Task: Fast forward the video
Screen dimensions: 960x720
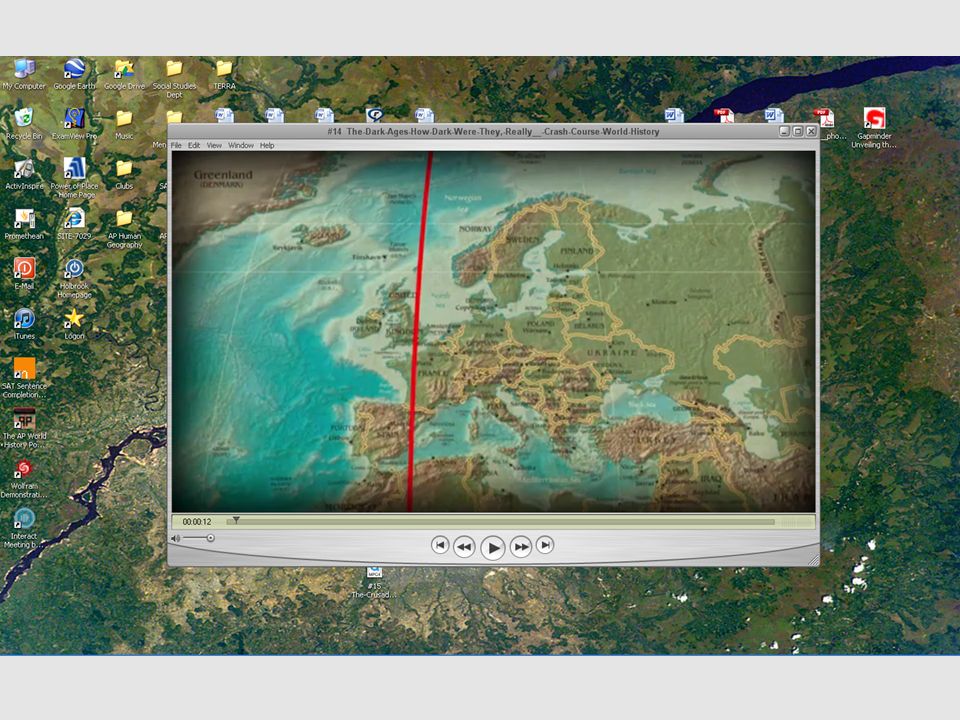Action: point(520,546)
